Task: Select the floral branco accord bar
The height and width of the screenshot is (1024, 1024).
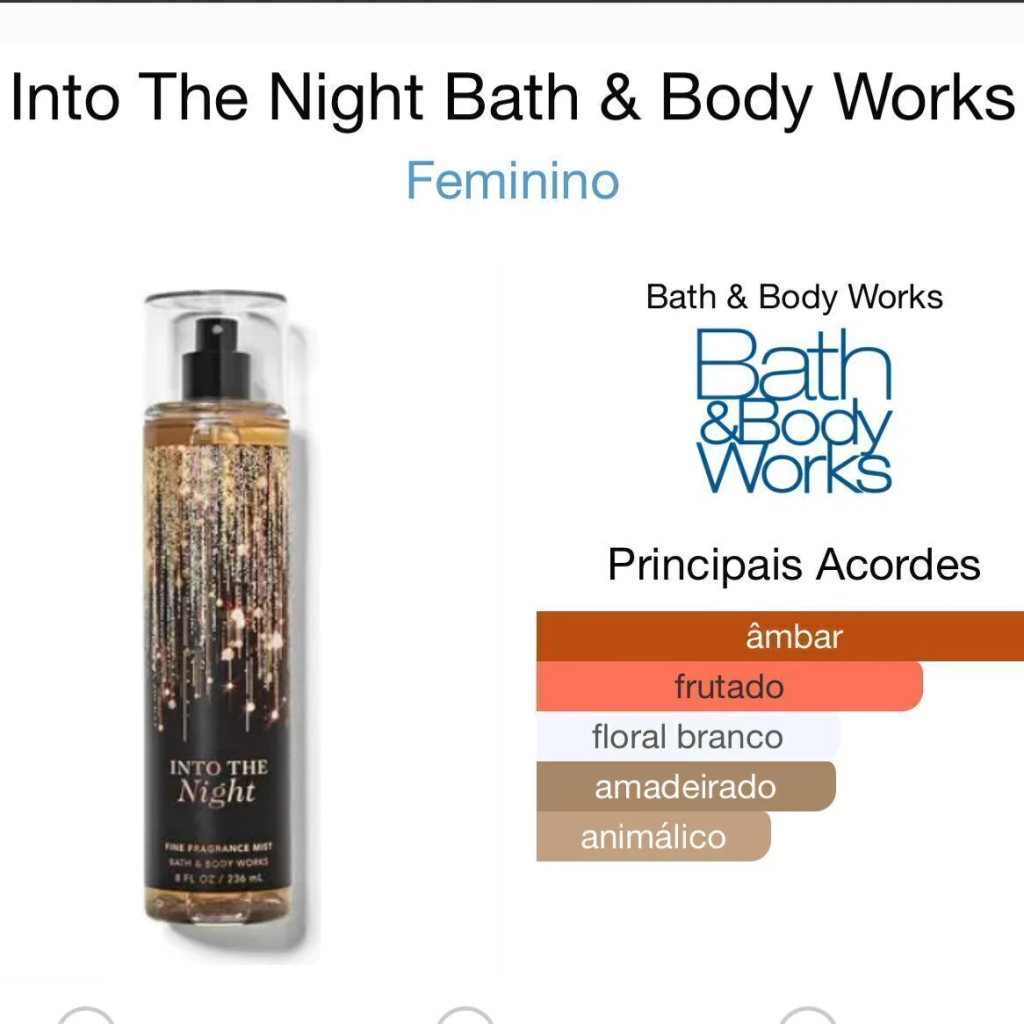Action: pyautogui.click(x=688, y=737)
